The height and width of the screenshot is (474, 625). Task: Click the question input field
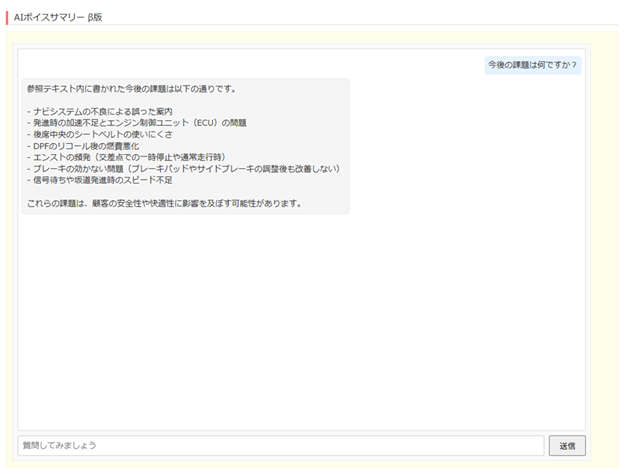(x=280, y=445)
